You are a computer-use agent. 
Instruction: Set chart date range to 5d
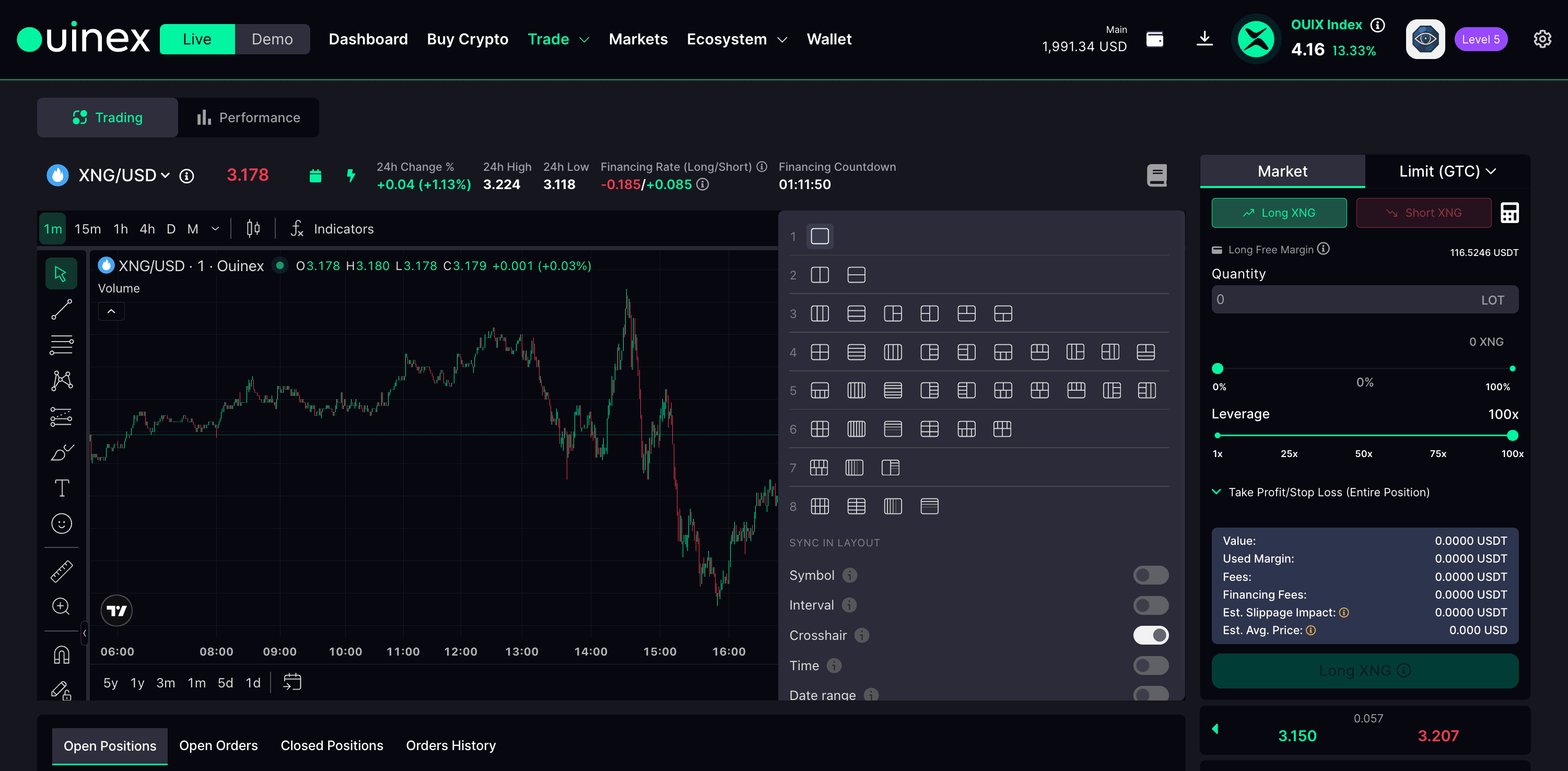click(225, 683)
